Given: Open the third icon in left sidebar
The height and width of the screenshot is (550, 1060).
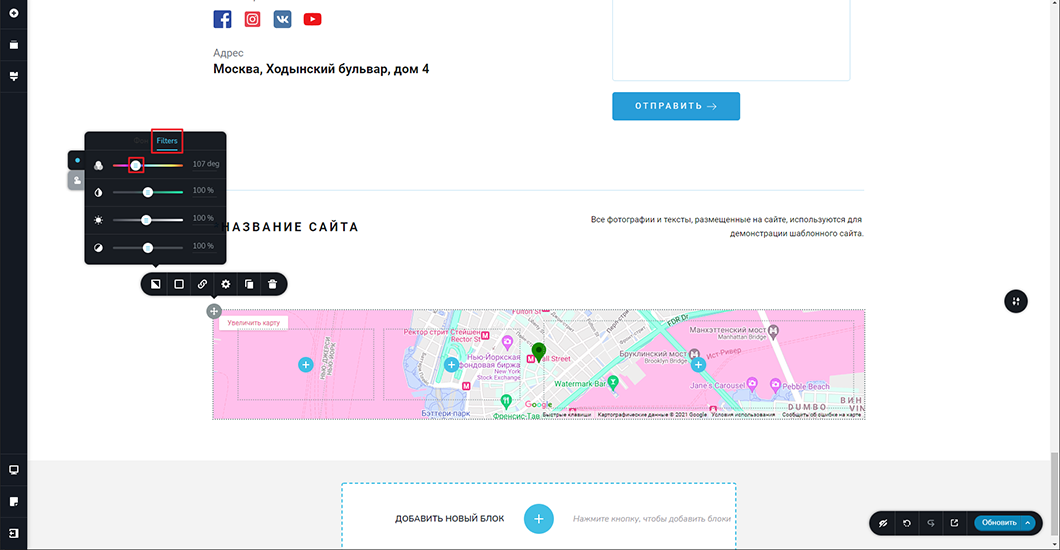Looking at the screenshot, I should click(14, 76).
